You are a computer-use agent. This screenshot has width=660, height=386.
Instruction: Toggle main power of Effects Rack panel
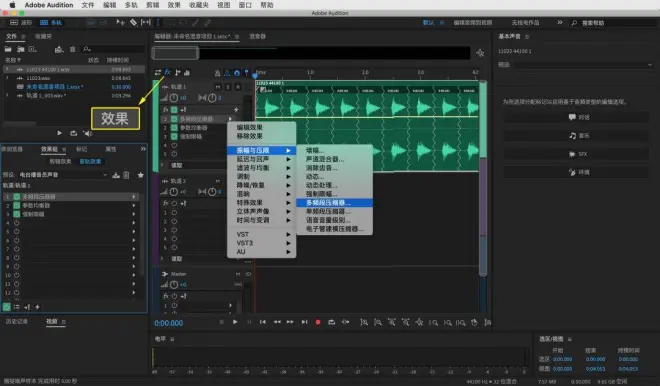pos(6,307)
